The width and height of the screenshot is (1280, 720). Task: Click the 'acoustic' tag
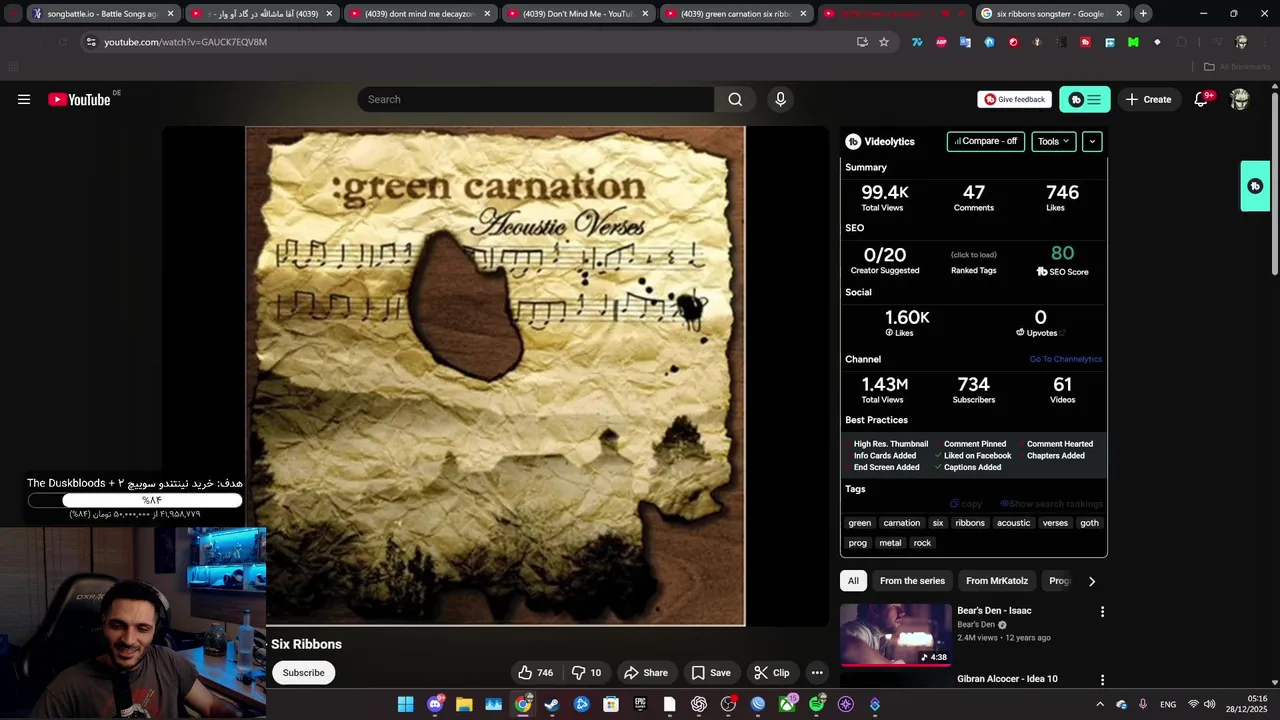click(x=1013, y=523)
